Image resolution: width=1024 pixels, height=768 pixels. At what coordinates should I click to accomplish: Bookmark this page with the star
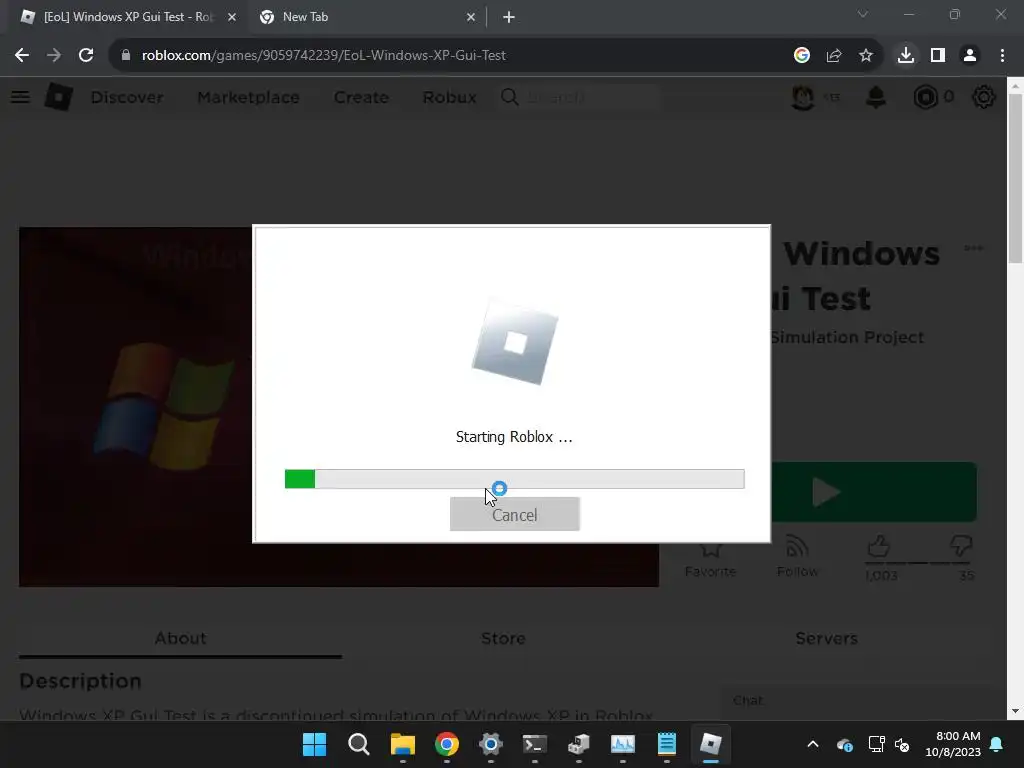[x=866, y=56]
